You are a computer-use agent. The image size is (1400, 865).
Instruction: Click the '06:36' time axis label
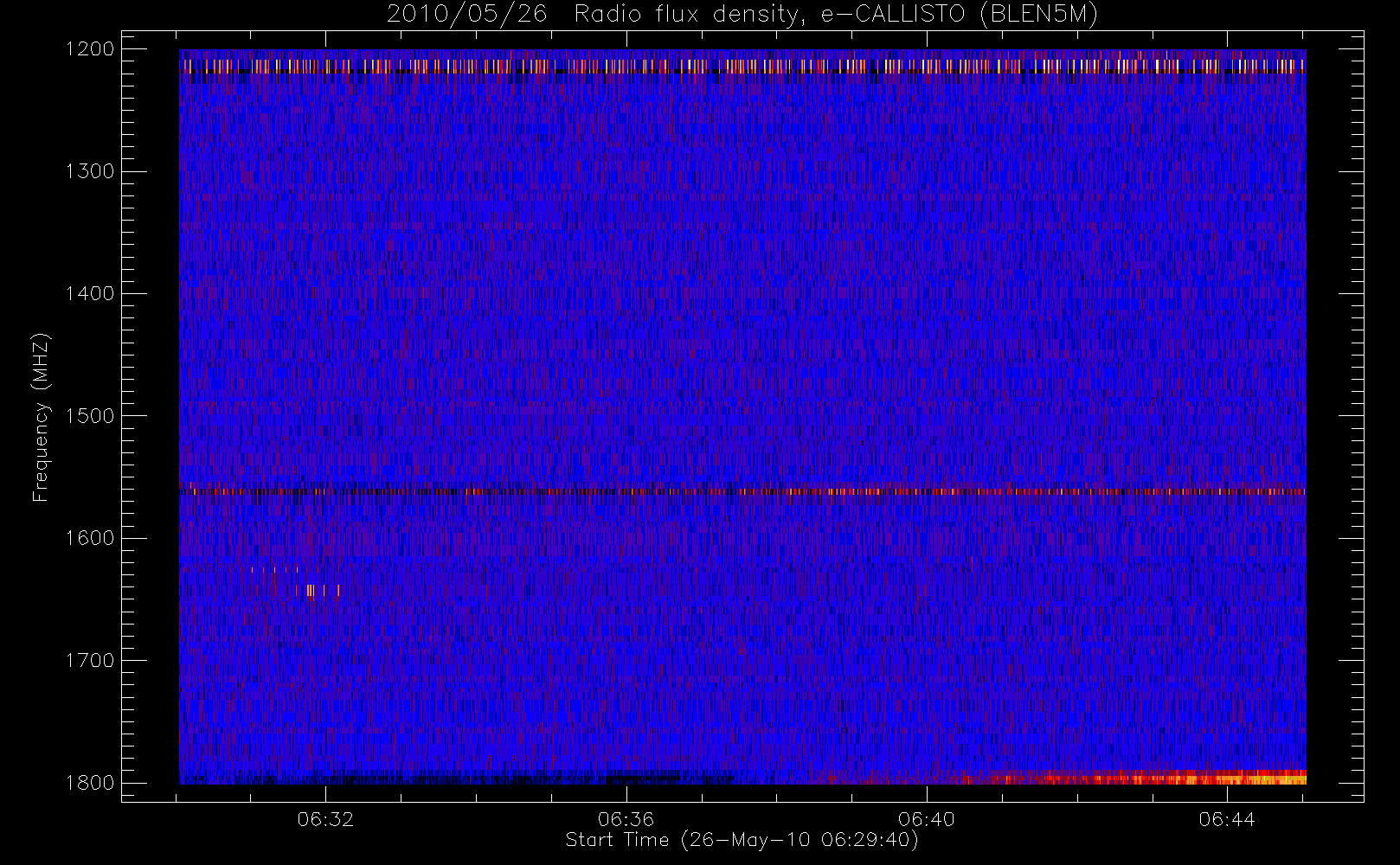pos(626,819)
